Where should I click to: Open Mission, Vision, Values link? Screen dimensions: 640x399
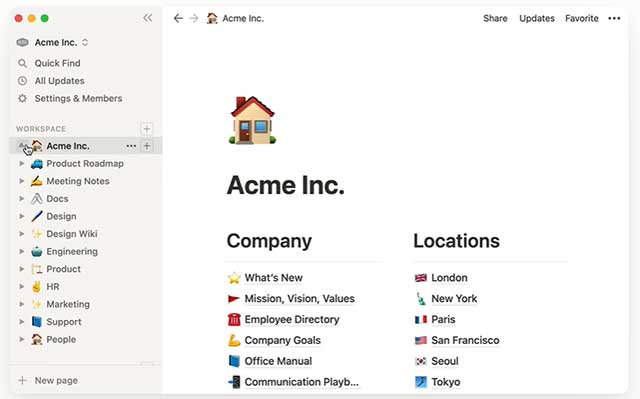click(300, 299)
